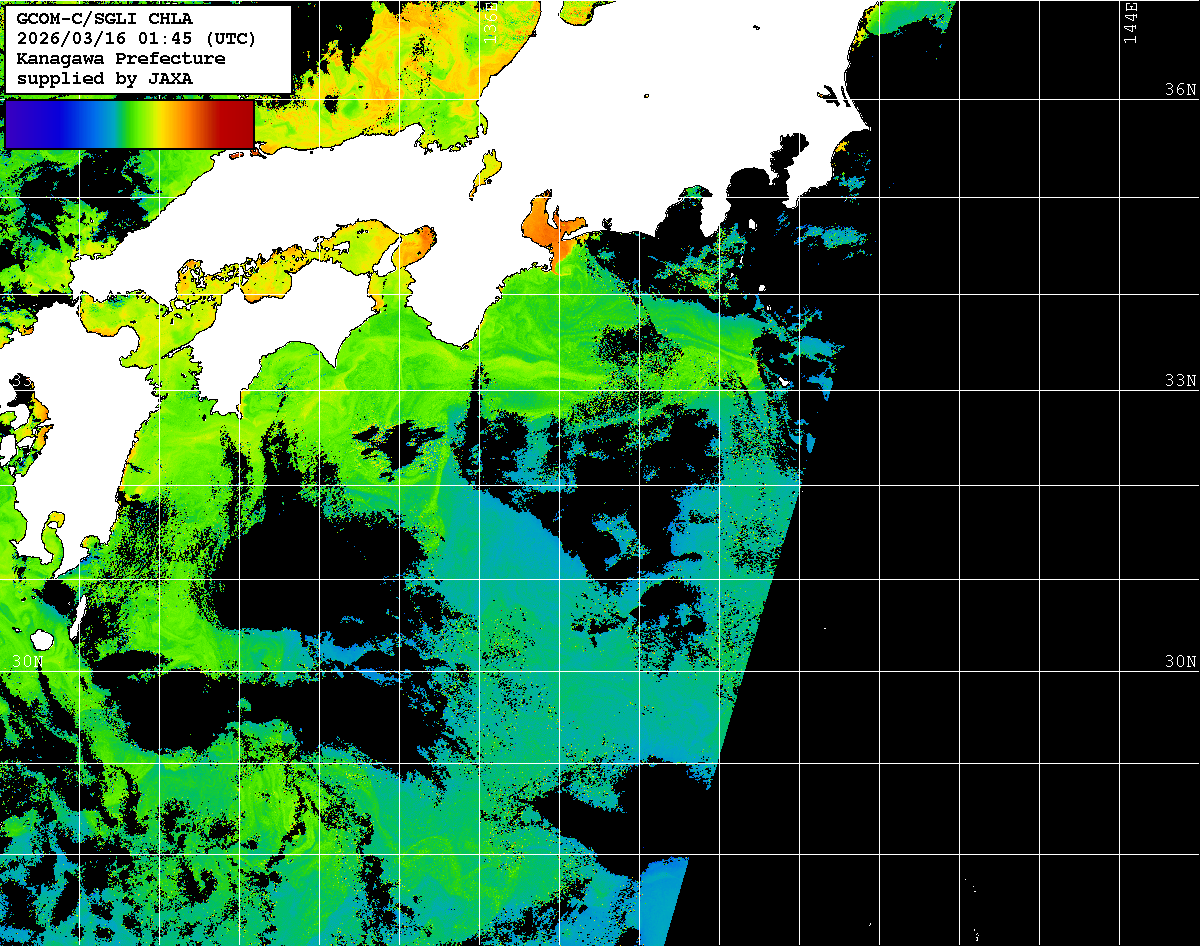Click the 144E longitude label at top
This screenshot has height=946, width=1200.
point(1130,22)
